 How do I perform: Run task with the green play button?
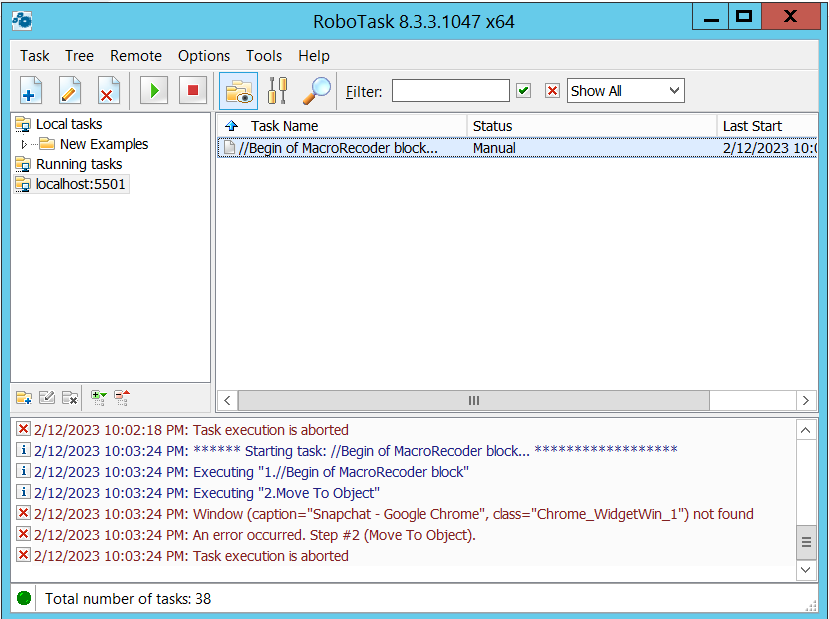click(x=154, y=91)
